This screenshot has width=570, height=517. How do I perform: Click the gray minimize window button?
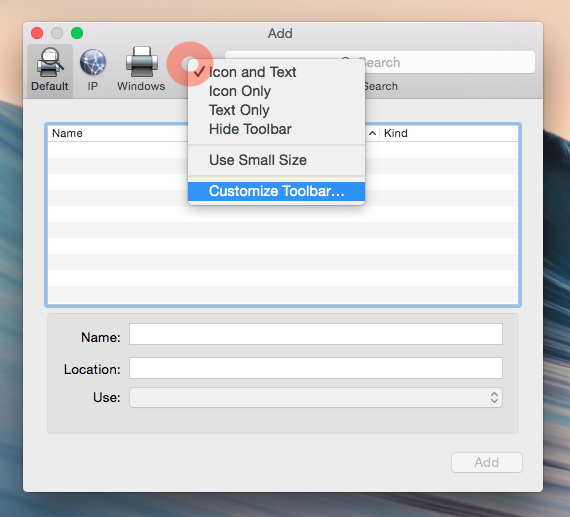point(57,33)
